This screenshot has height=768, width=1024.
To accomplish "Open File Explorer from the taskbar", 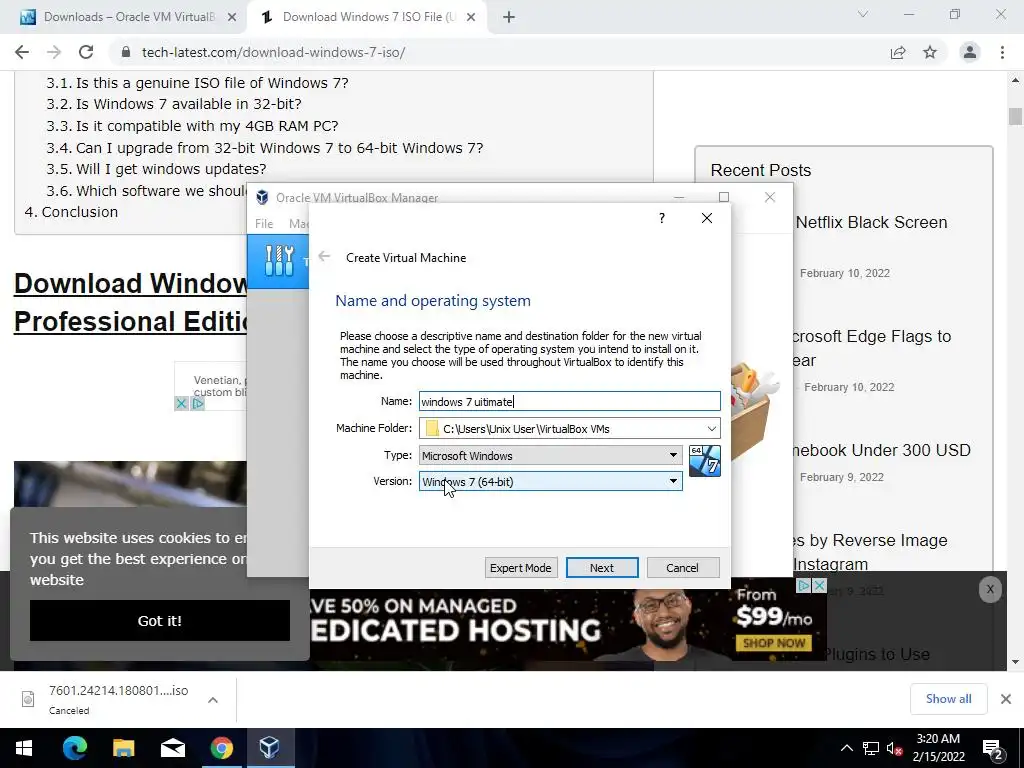I will click(123, 748).
